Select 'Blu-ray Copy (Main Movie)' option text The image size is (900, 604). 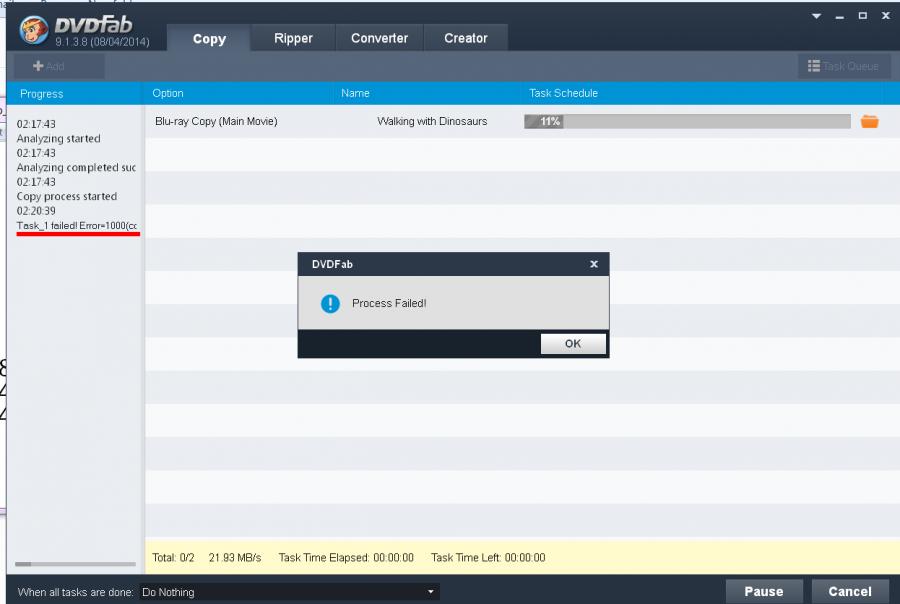pos(216,121)
